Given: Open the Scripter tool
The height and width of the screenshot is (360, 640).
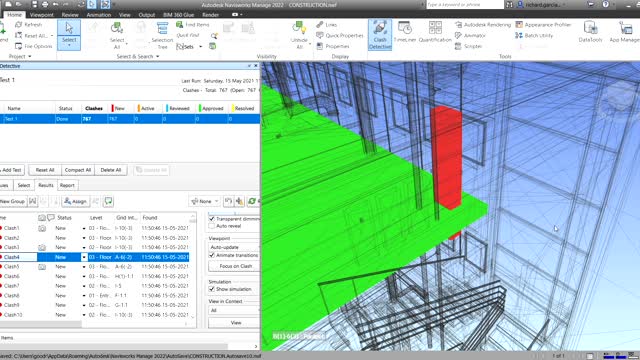Looking at the screenshot, I should pos(469,46).
